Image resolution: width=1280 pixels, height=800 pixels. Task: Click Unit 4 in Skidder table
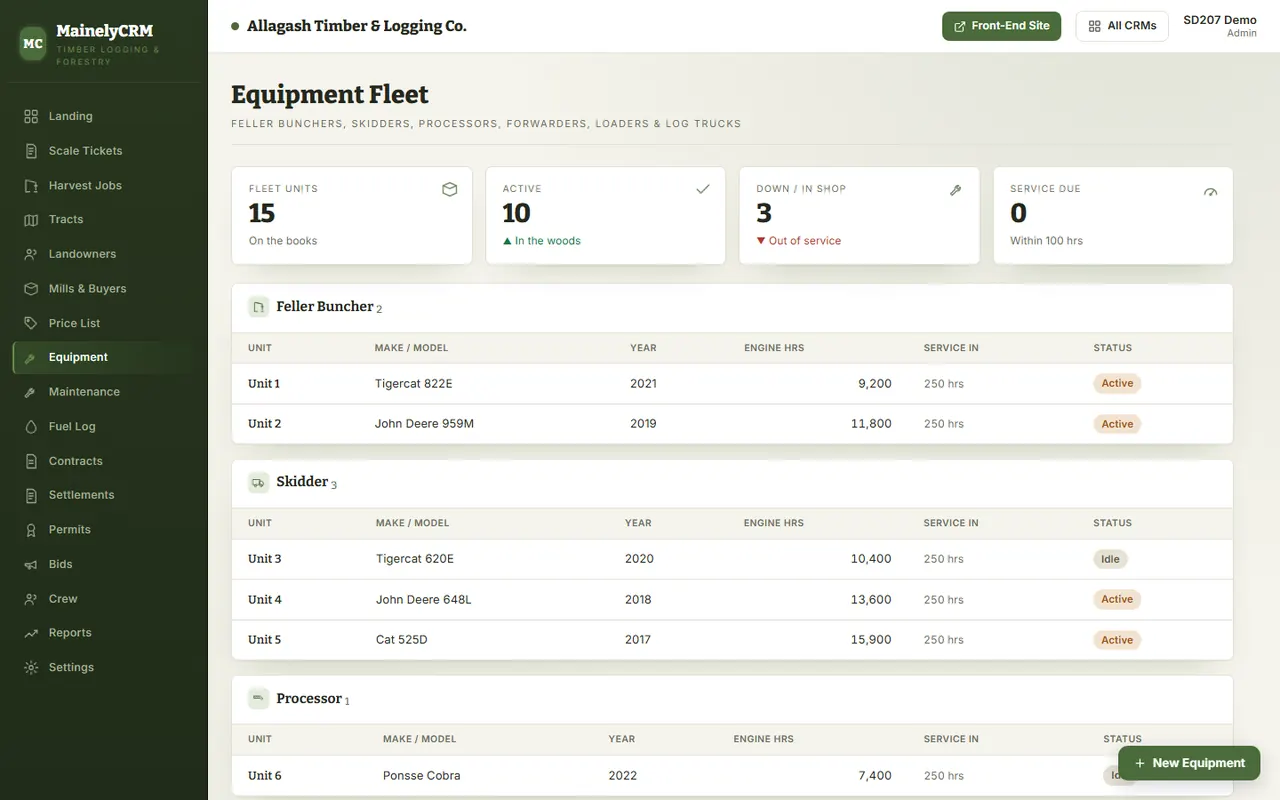265,600
